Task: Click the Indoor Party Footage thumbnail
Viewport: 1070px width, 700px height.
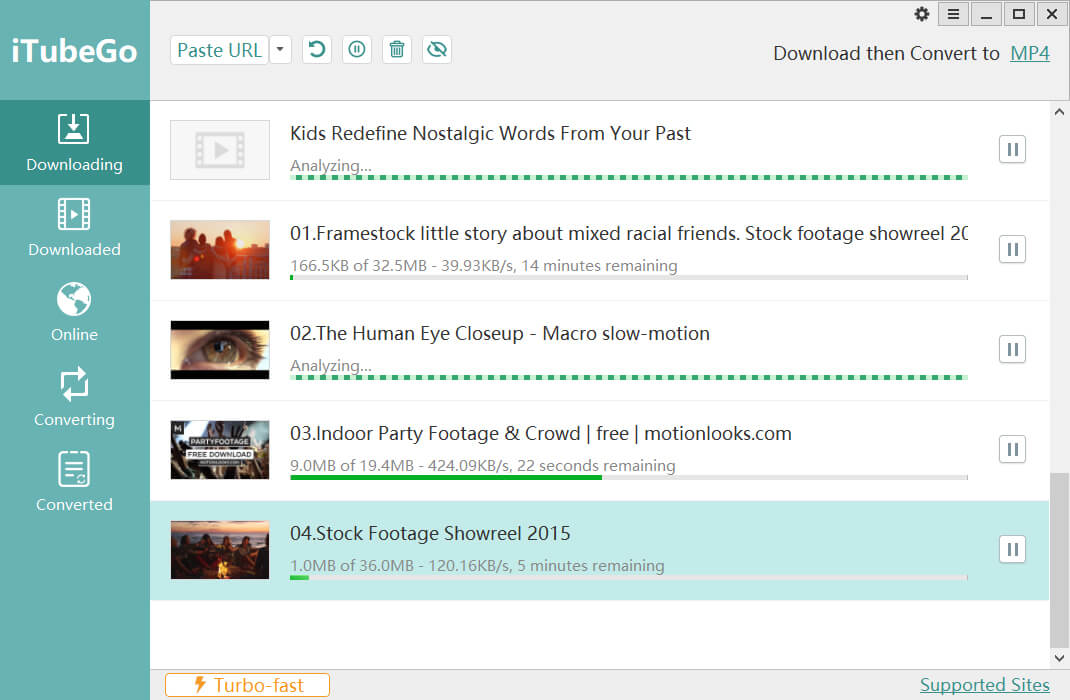Action: [220, 450]
